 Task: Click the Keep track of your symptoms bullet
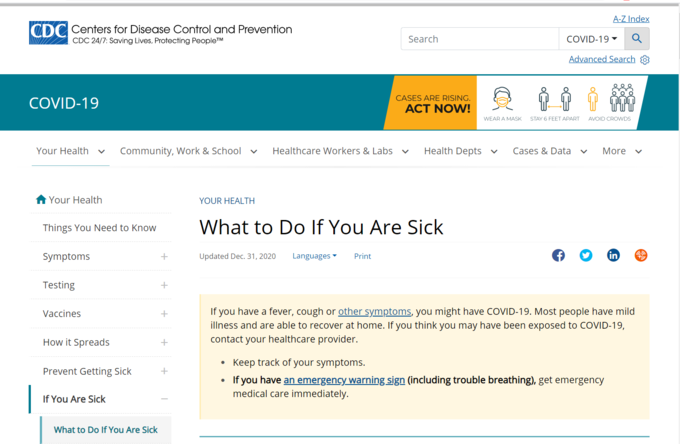299,362
